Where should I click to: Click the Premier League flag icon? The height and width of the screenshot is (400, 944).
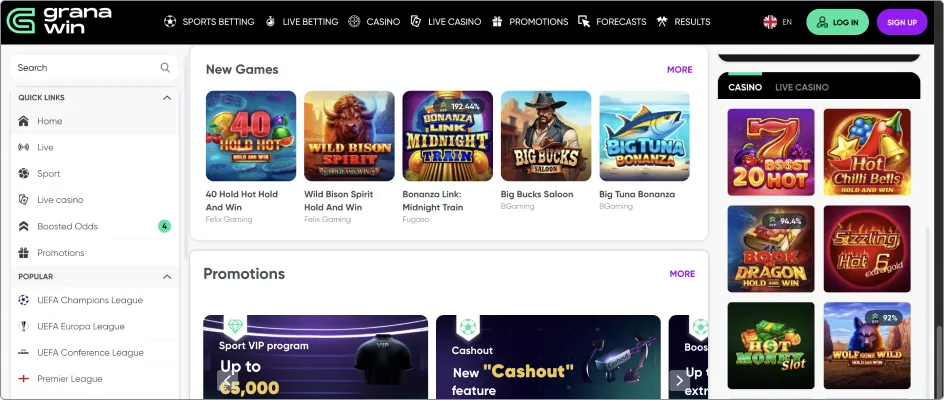coord(24,379)
